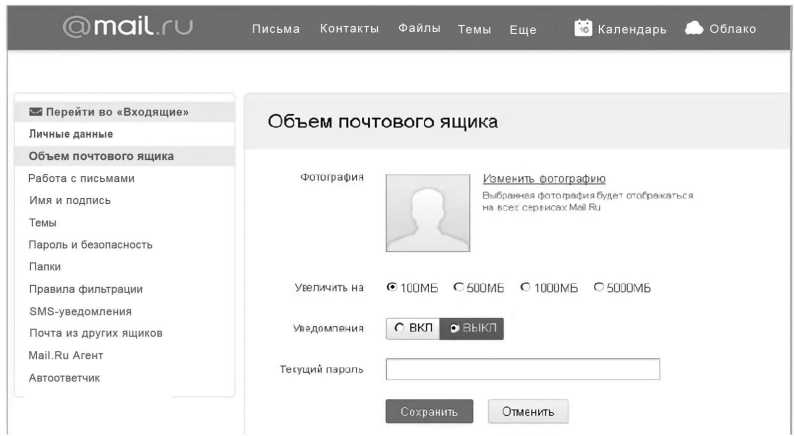Open Темы in the sidebar list

43,223
